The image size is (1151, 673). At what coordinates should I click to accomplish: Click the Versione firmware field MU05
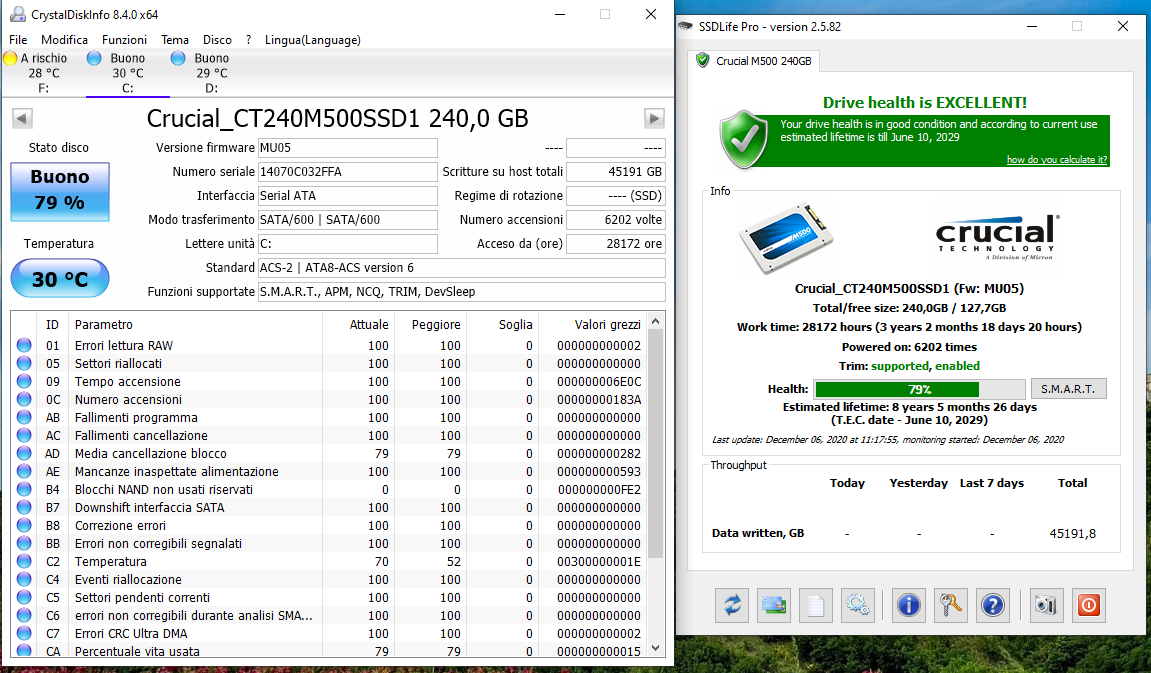coord(347,148)
